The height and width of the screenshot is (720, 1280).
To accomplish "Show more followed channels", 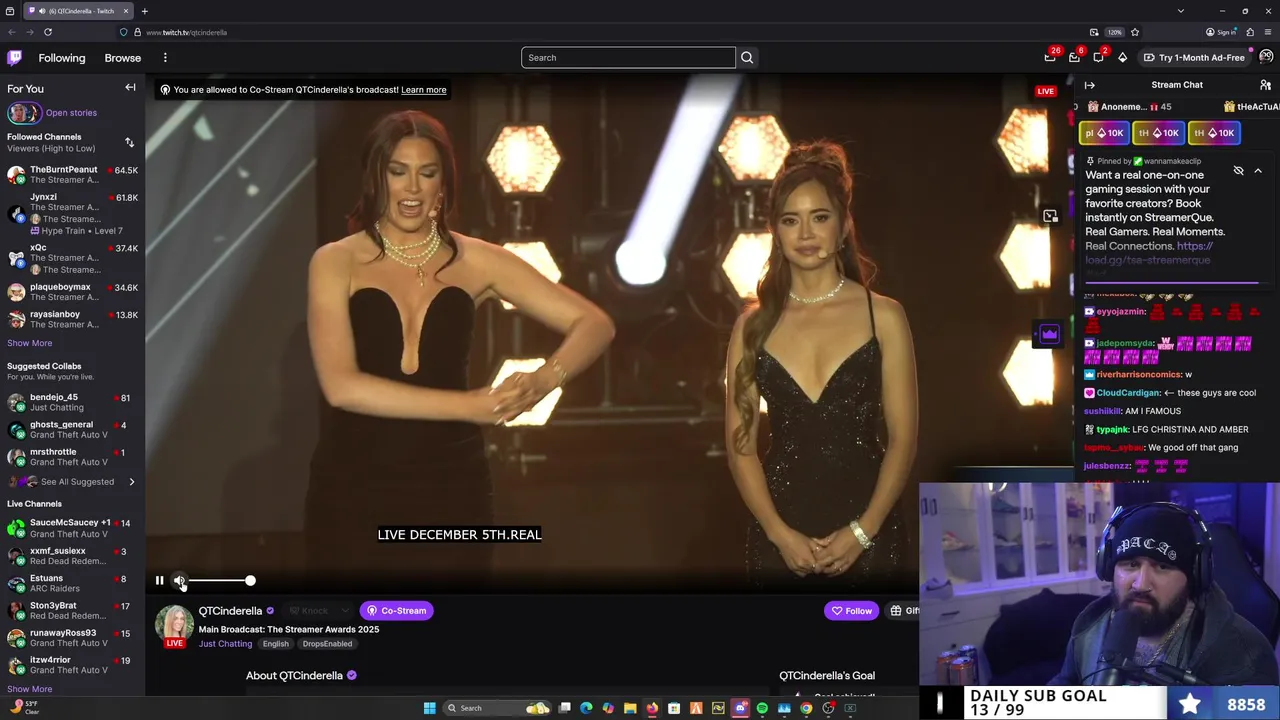I will coord(30,343).
